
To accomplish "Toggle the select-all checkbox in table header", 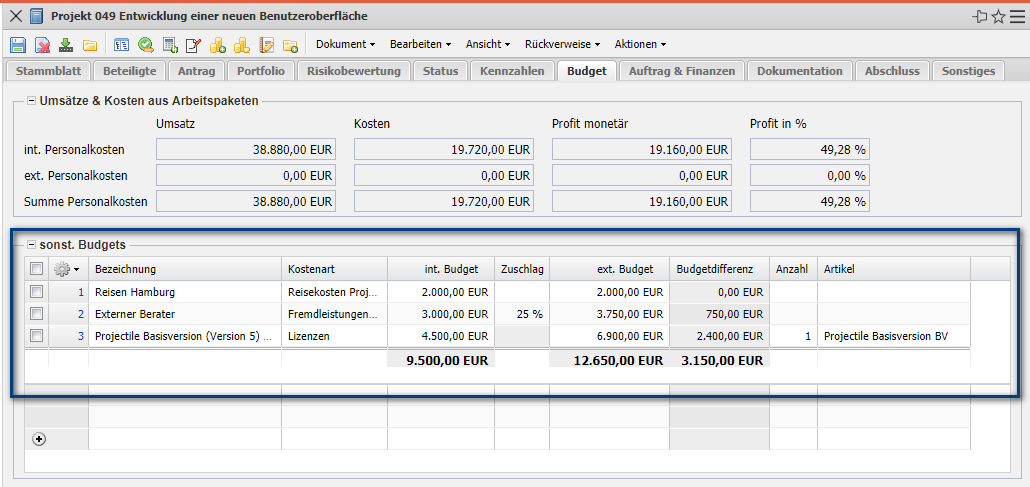I will point(37,269).
